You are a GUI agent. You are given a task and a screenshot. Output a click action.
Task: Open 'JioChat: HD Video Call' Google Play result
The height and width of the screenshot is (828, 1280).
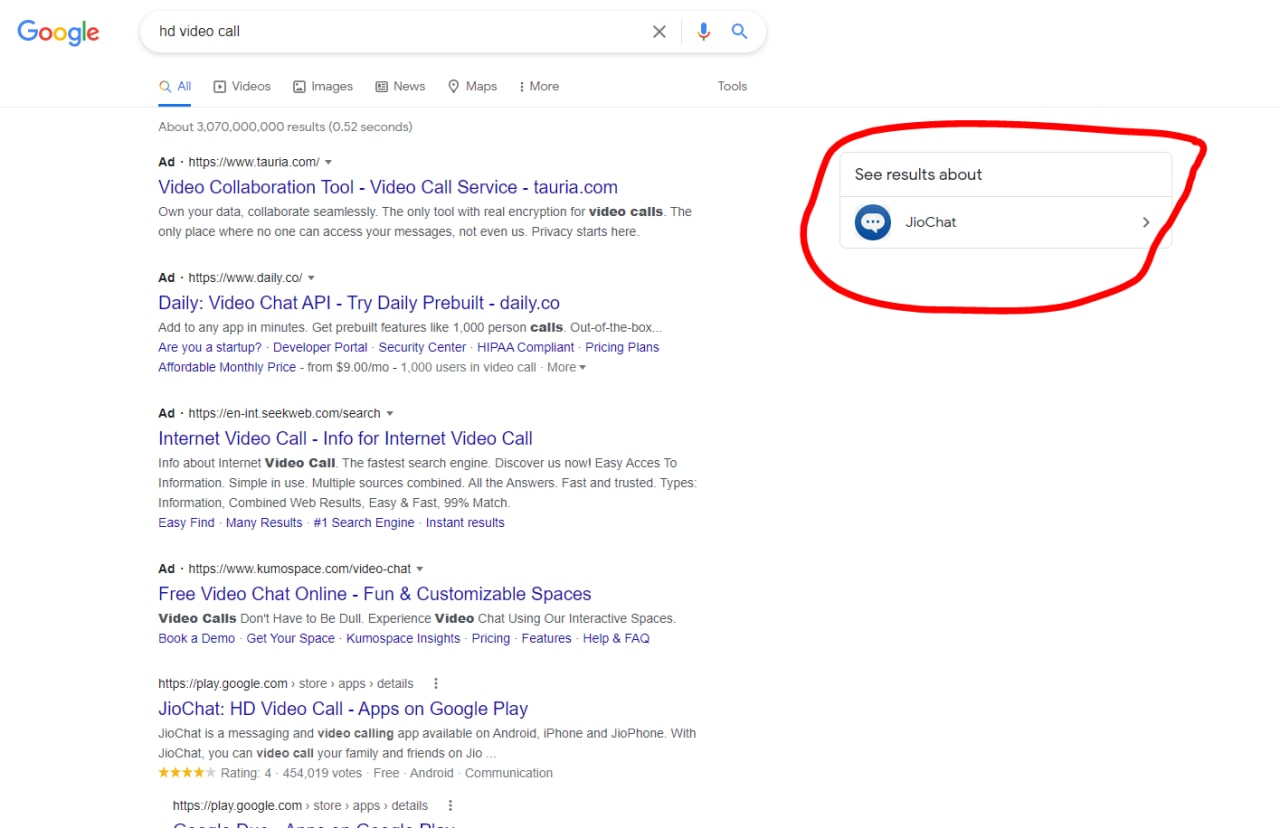click(343, 709)
